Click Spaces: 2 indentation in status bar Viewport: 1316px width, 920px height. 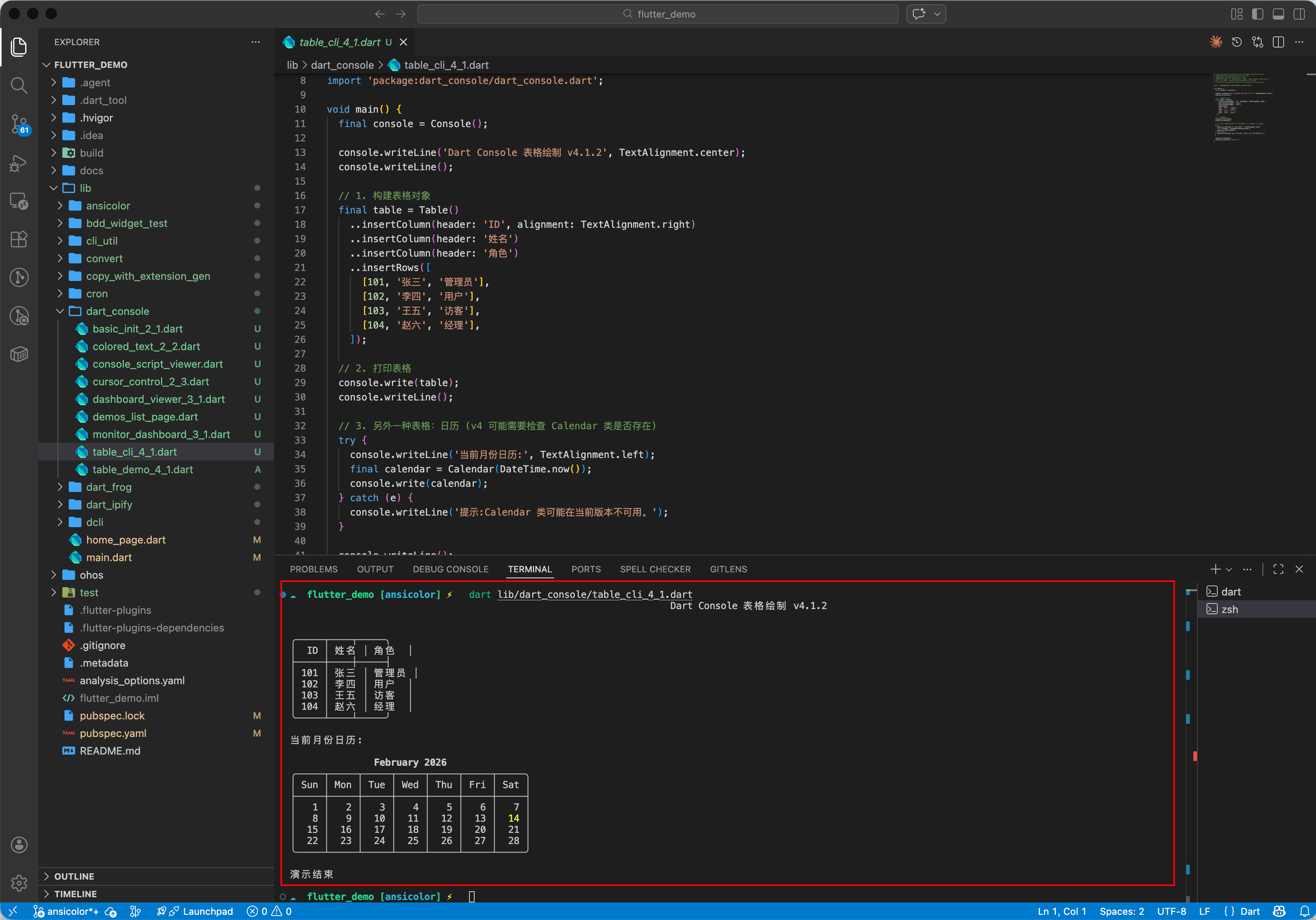[x=1121, y=911]
